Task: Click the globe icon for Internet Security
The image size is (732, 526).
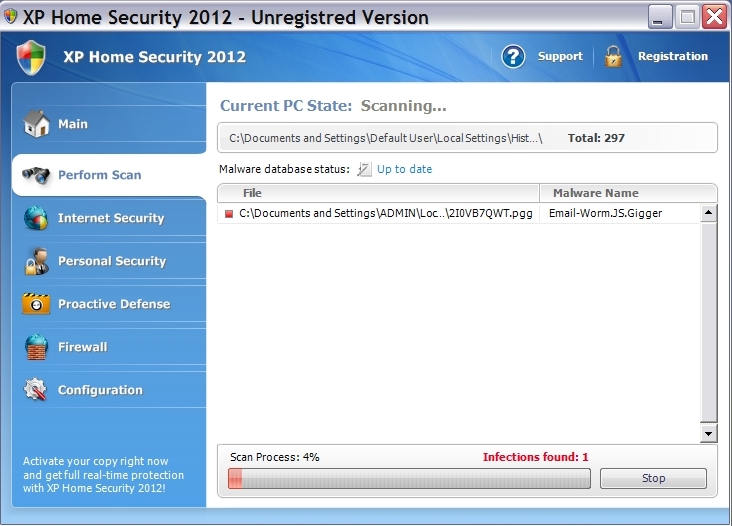Action: [36, 218]
